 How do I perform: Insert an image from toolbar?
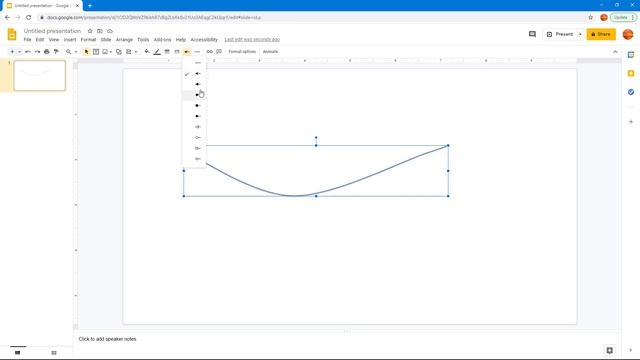[x=105, y=52]
